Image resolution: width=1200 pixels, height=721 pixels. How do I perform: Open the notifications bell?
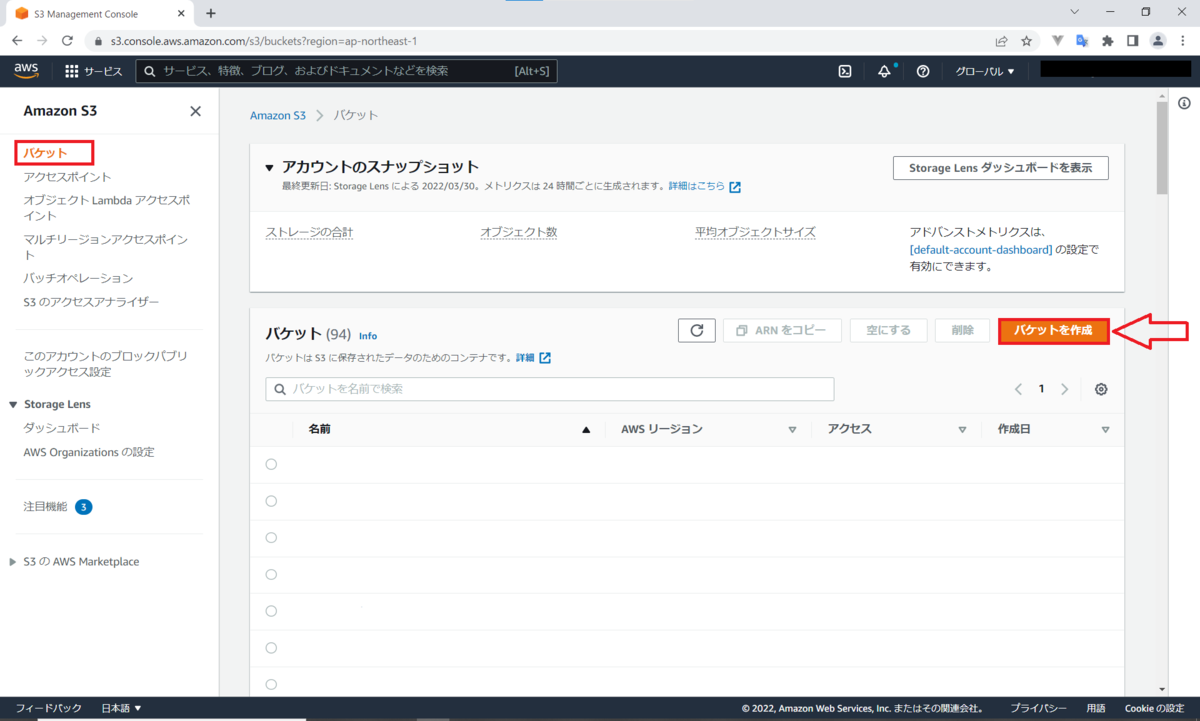884,71
